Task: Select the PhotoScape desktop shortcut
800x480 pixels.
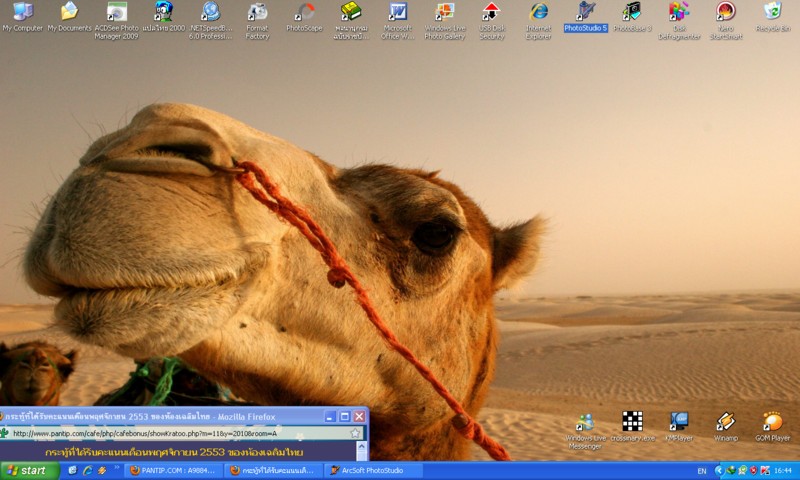Action: point(304,17)
